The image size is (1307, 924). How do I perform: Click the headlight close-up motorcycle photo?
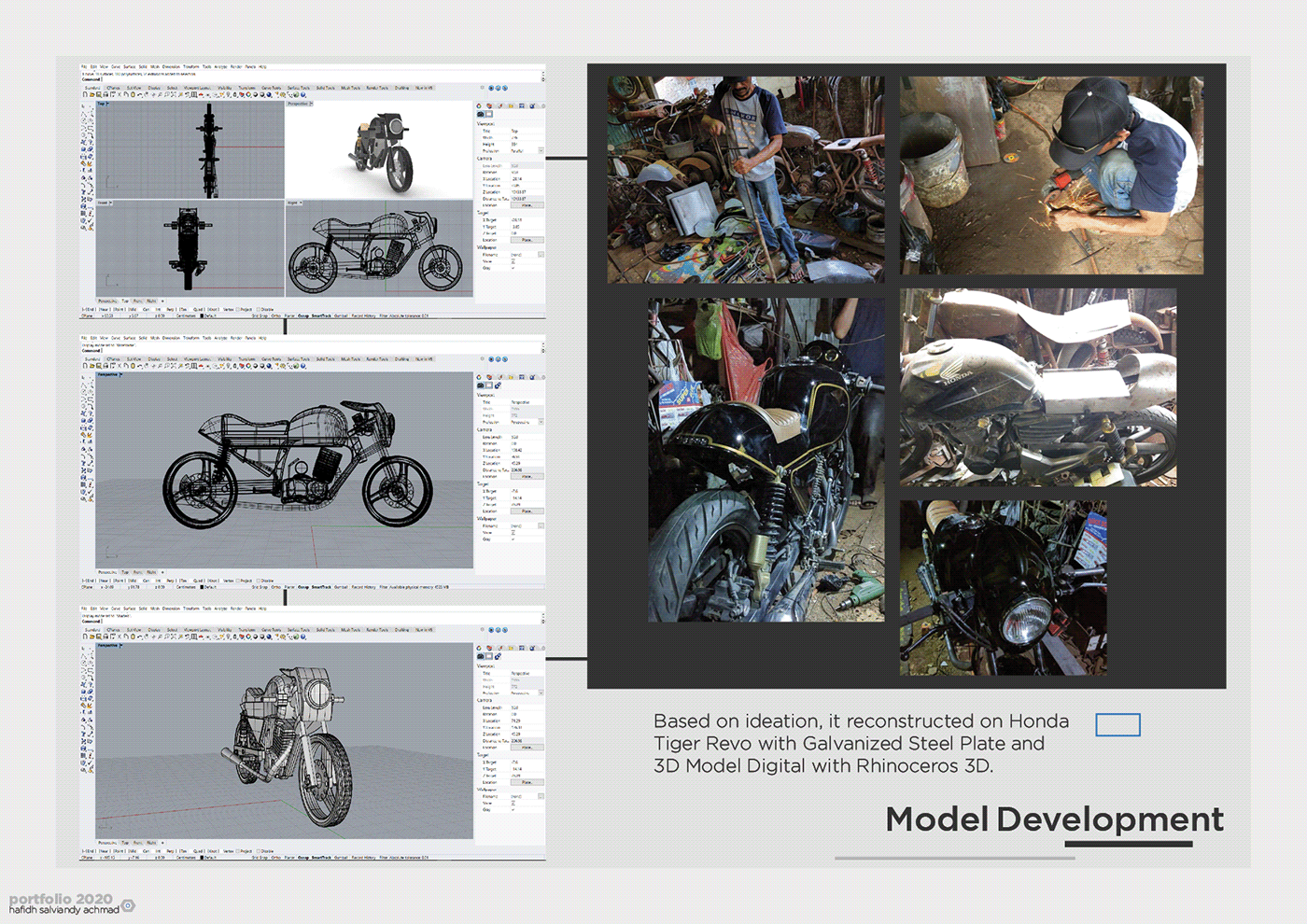pos(1003,587)
